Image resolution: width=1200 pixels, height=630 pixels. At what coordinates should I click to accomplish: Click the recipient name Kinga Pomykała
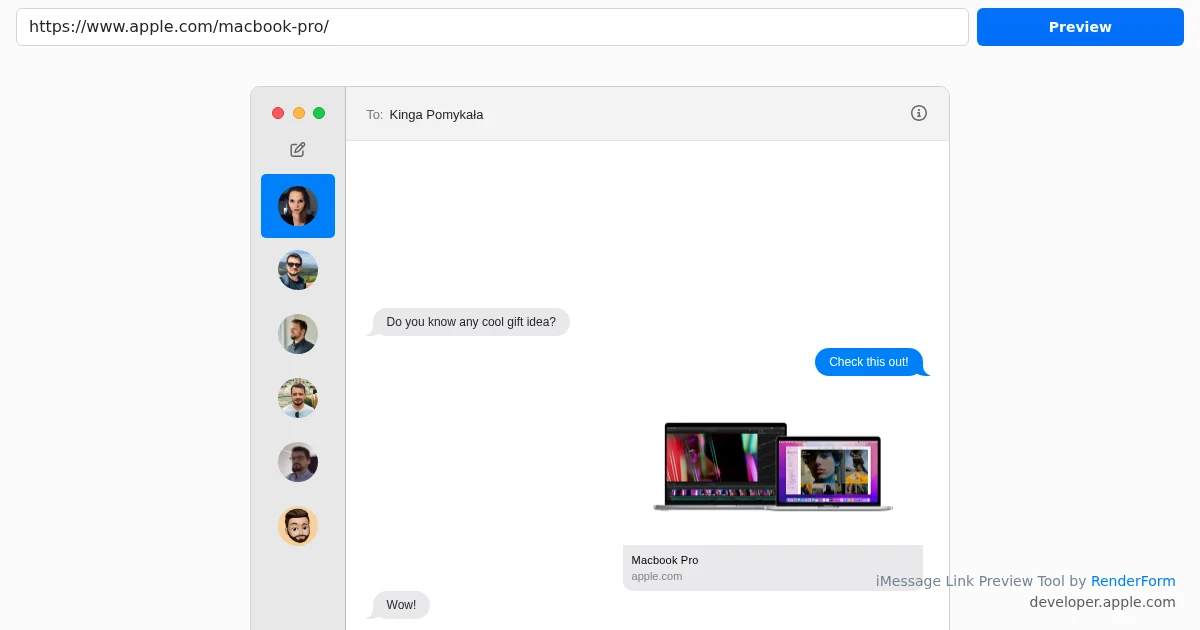(x=436, y=114)
